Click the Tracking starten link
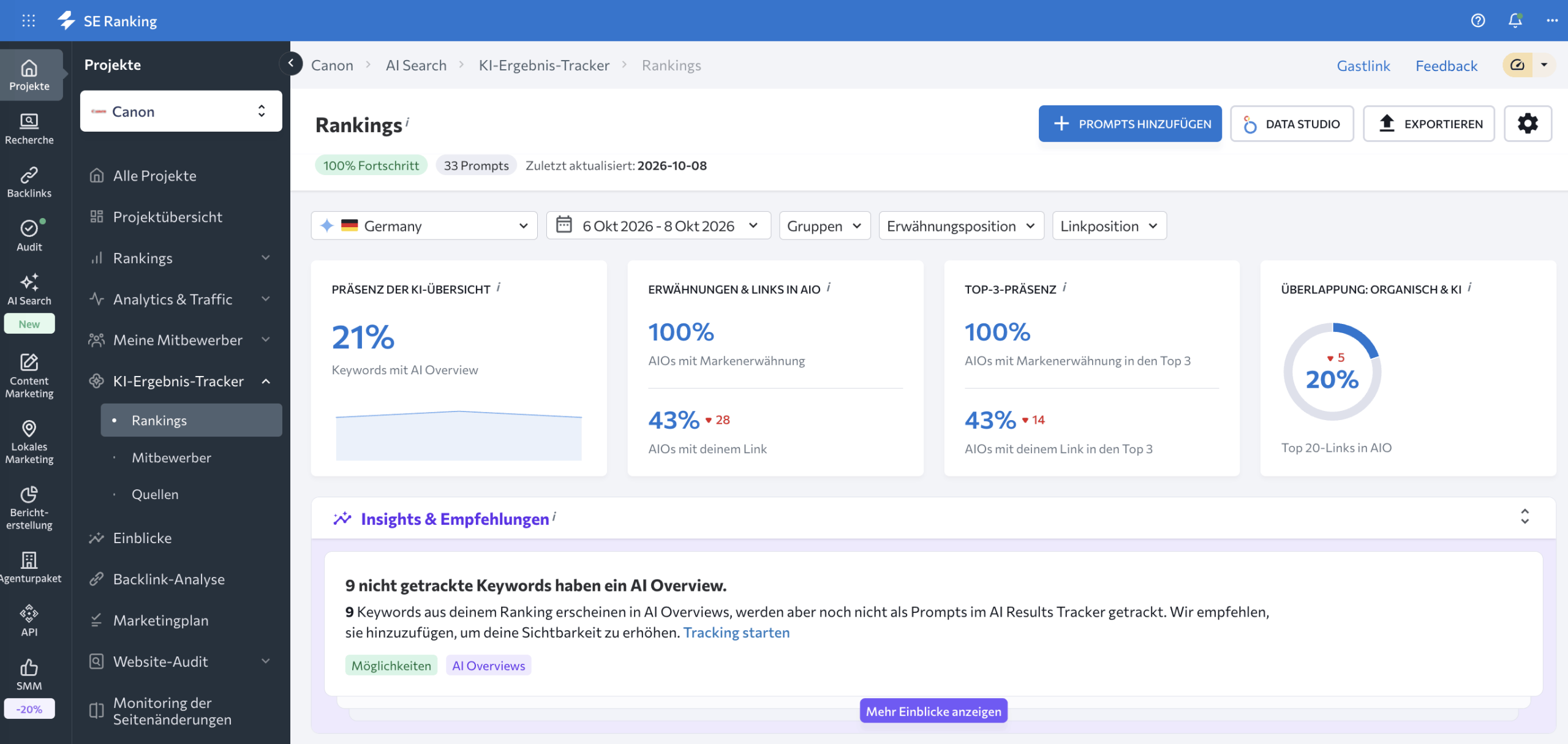Image resolution: width=1568 pixels, height=744 pixels. 736,633
